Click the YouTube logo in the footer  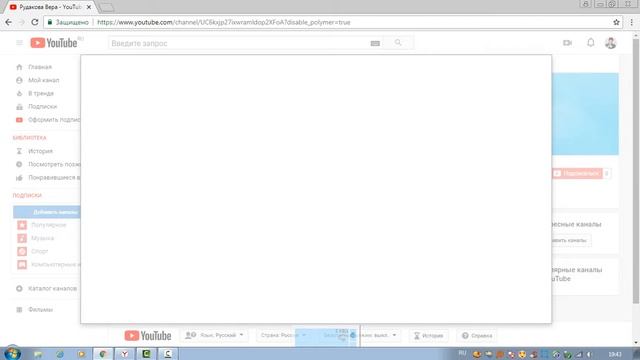pos(148,336)
